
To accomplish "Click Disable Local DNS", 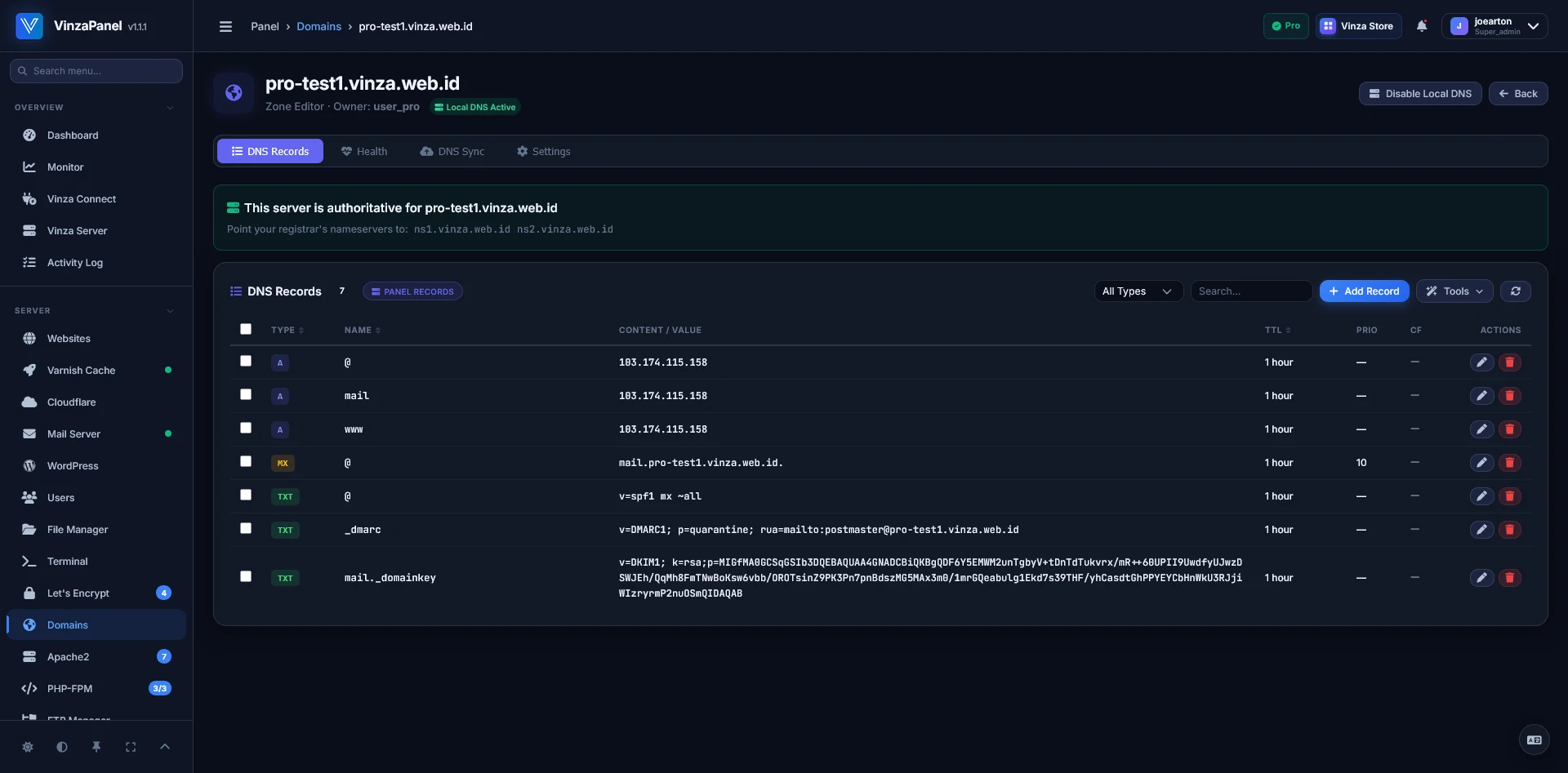I will [x=1420, y=94].
